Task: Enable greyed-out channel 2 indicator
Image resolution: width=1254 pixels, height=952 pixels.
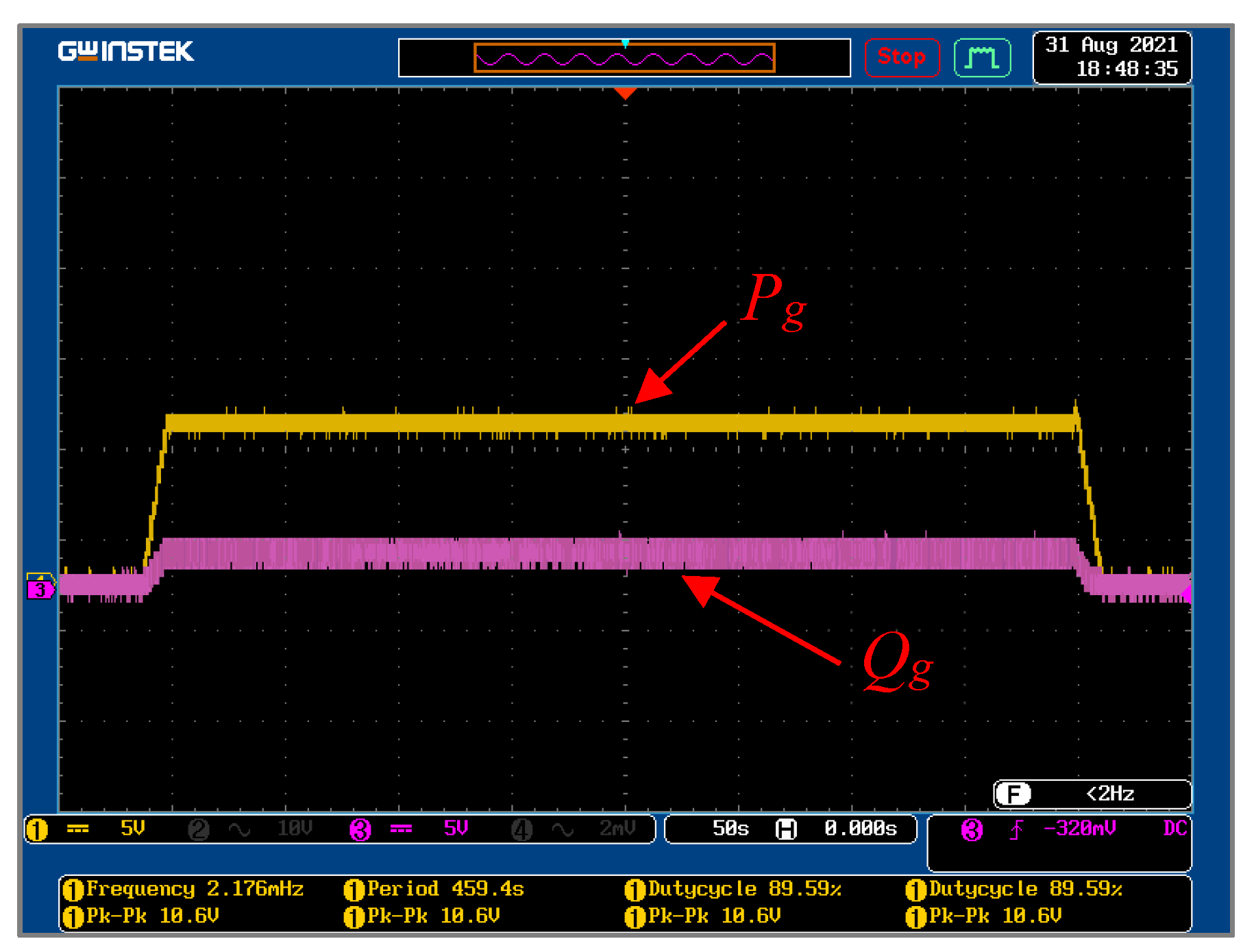Action: (199, 829)
